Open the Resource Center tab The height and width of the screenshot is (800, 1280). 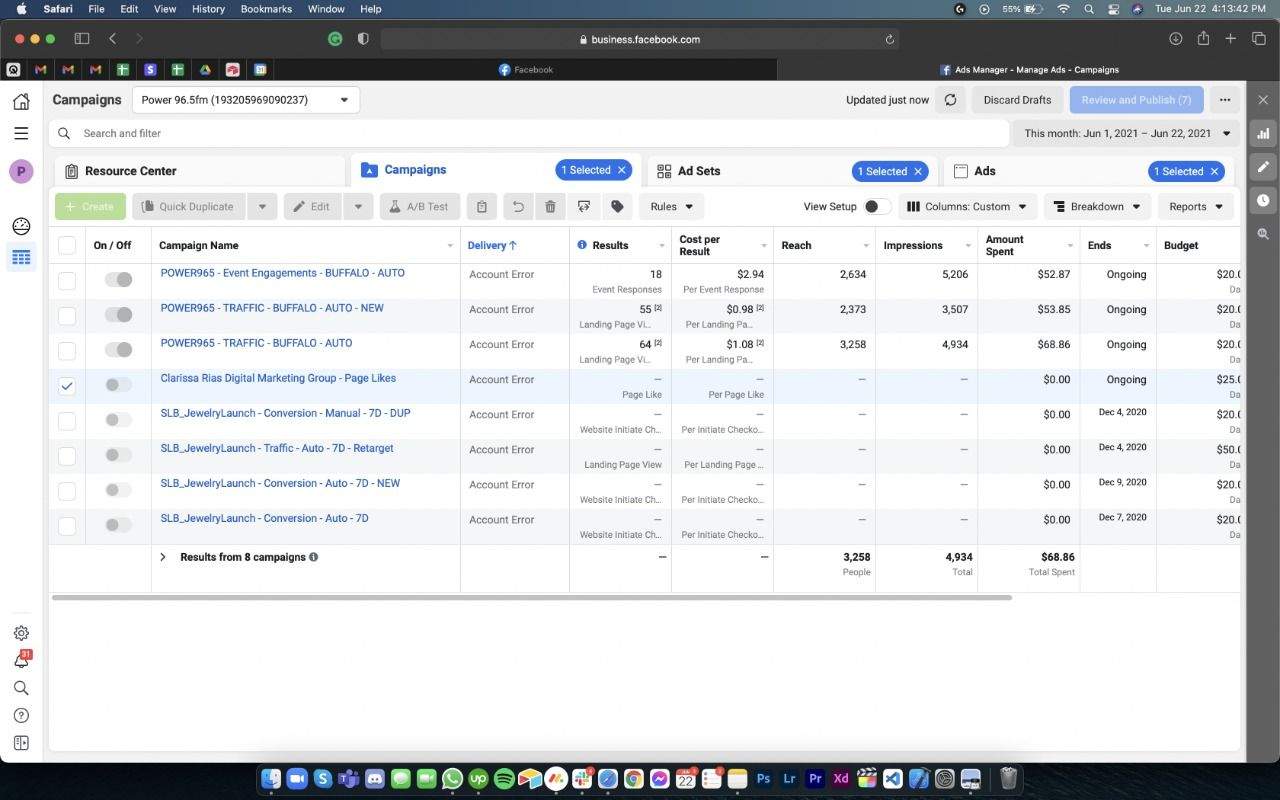coord(130,171)
